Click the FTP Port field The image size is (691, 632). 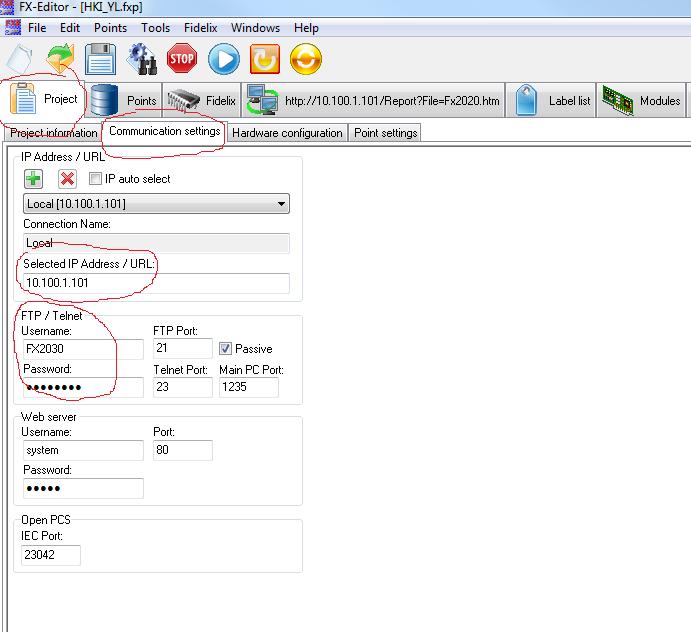[x=183, y=348]
